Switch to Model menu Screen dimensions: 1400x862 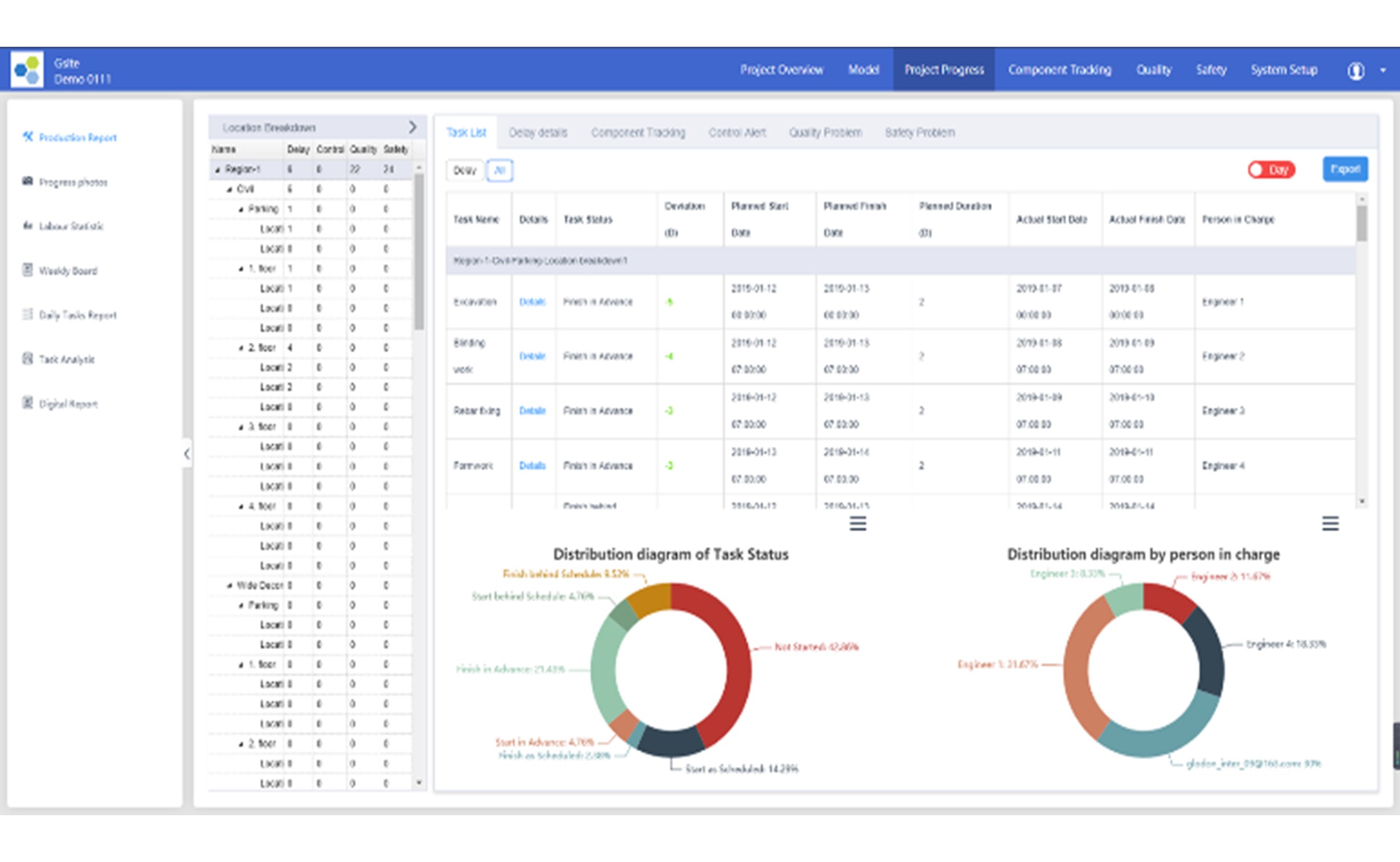click(863, 70)
